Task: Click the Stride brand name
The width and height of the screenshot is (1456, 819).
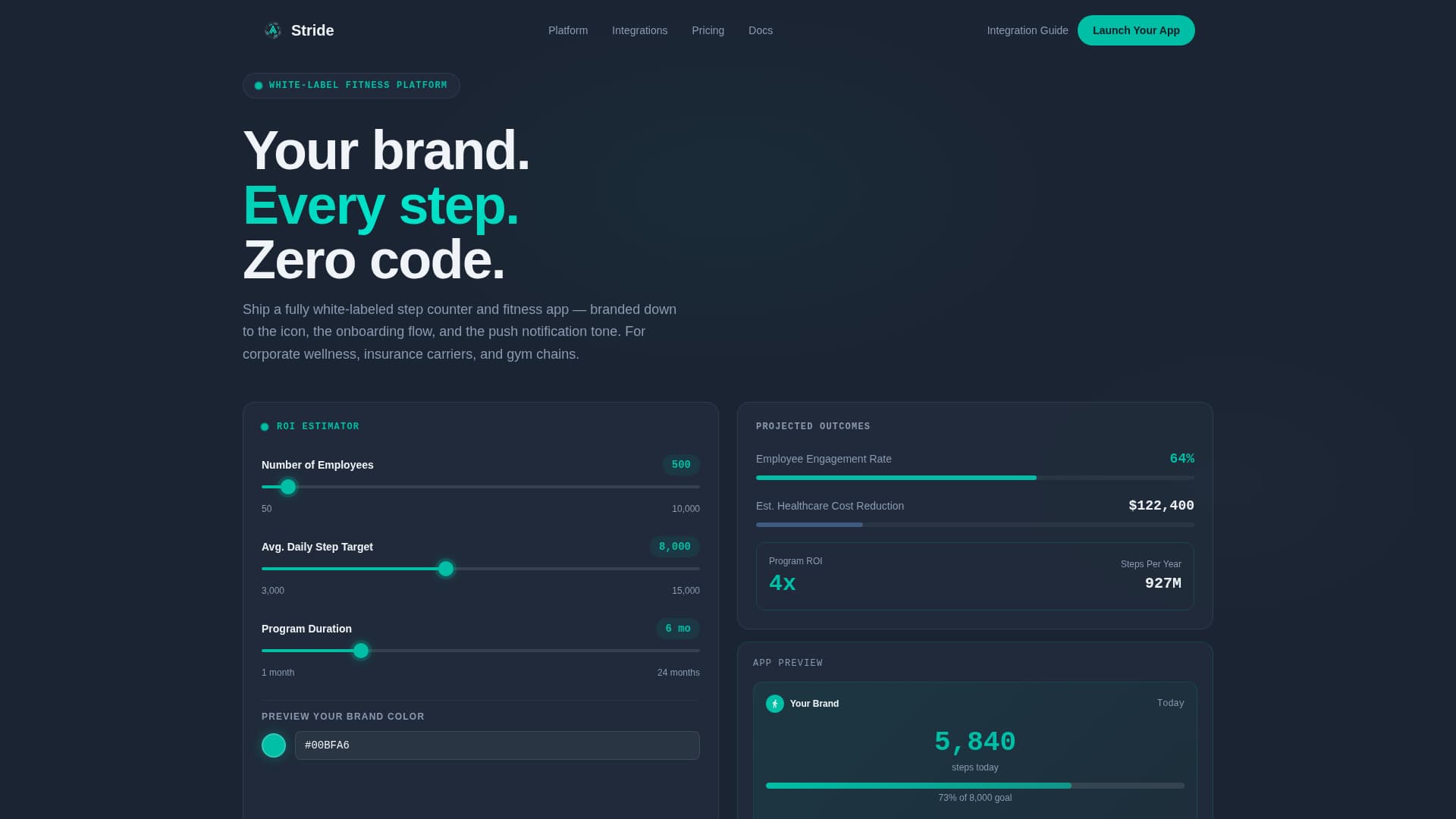Action: coord(312,30)
